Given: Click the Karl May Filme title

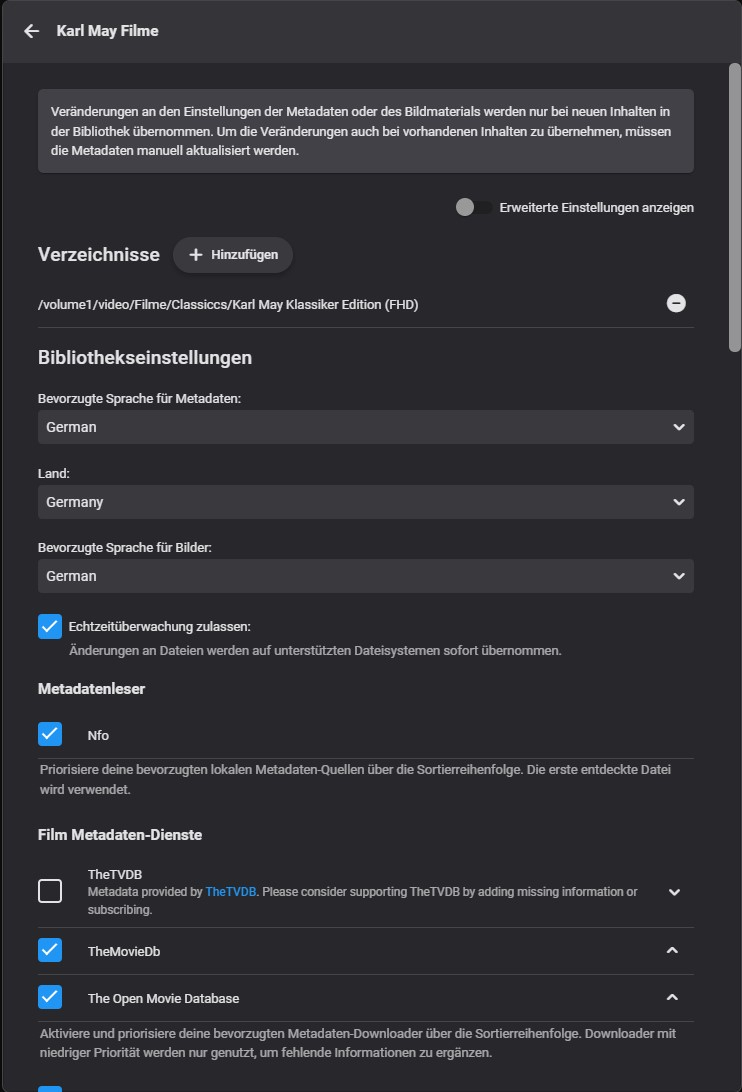Looking at the screenshot, I should pyautogui.click(x=107, y=31).
